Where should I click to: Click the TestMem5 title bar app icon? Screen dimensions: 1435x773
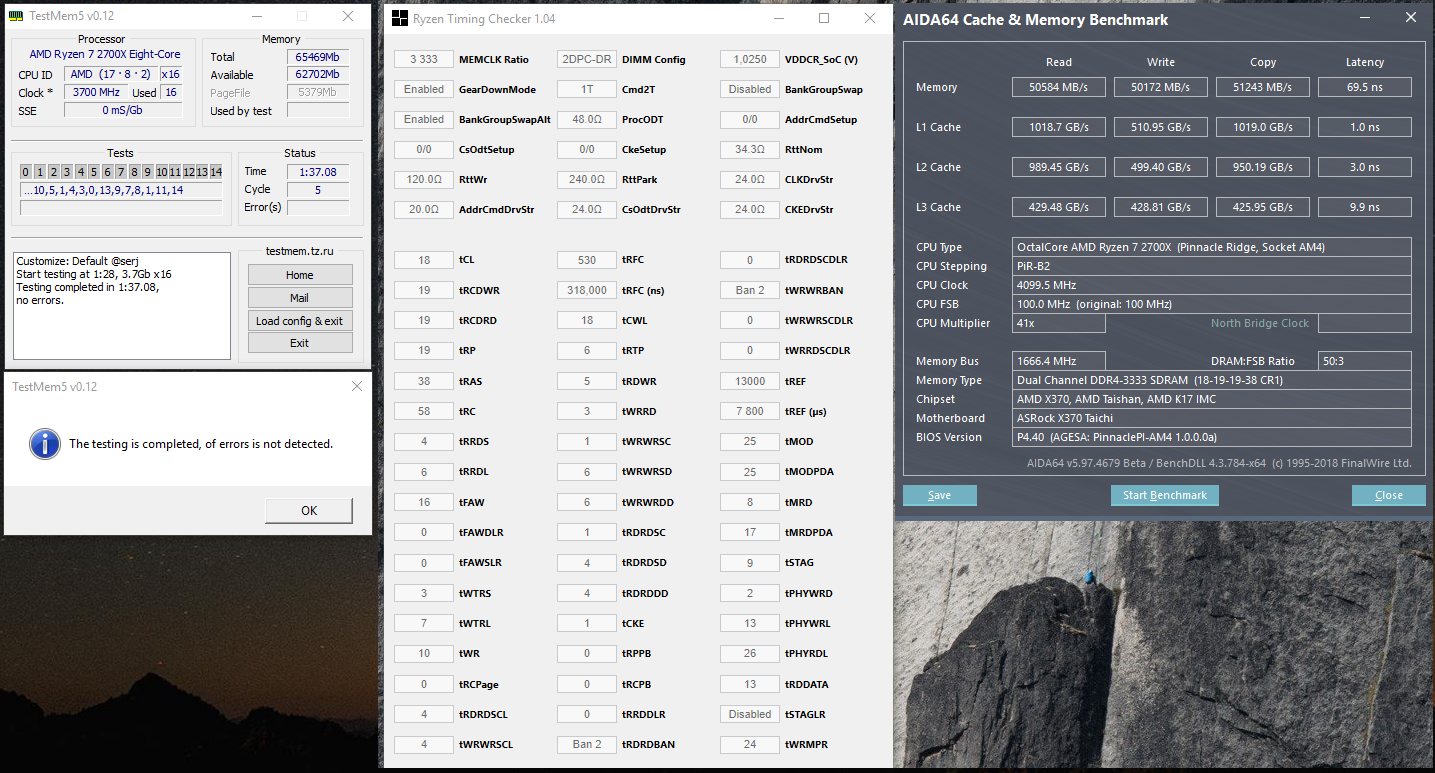(x=16, y=16)
